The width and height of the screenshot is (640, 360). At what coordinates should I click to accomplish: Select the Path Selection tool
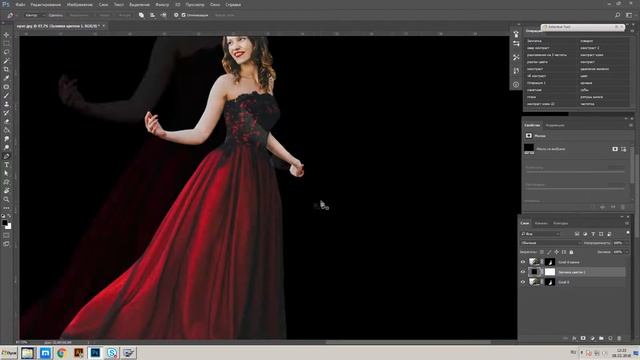pos(6,173)
